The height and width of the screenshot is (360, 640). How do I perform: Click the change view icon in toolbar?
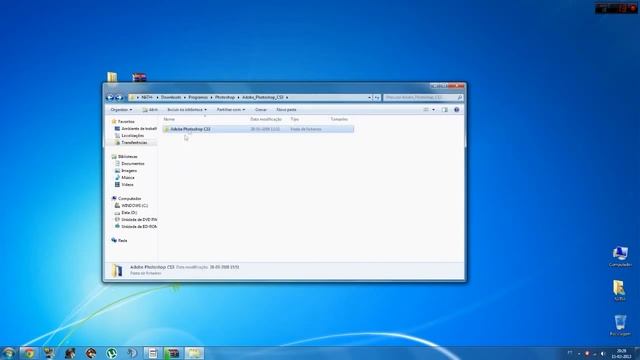(x=426, y=110)
